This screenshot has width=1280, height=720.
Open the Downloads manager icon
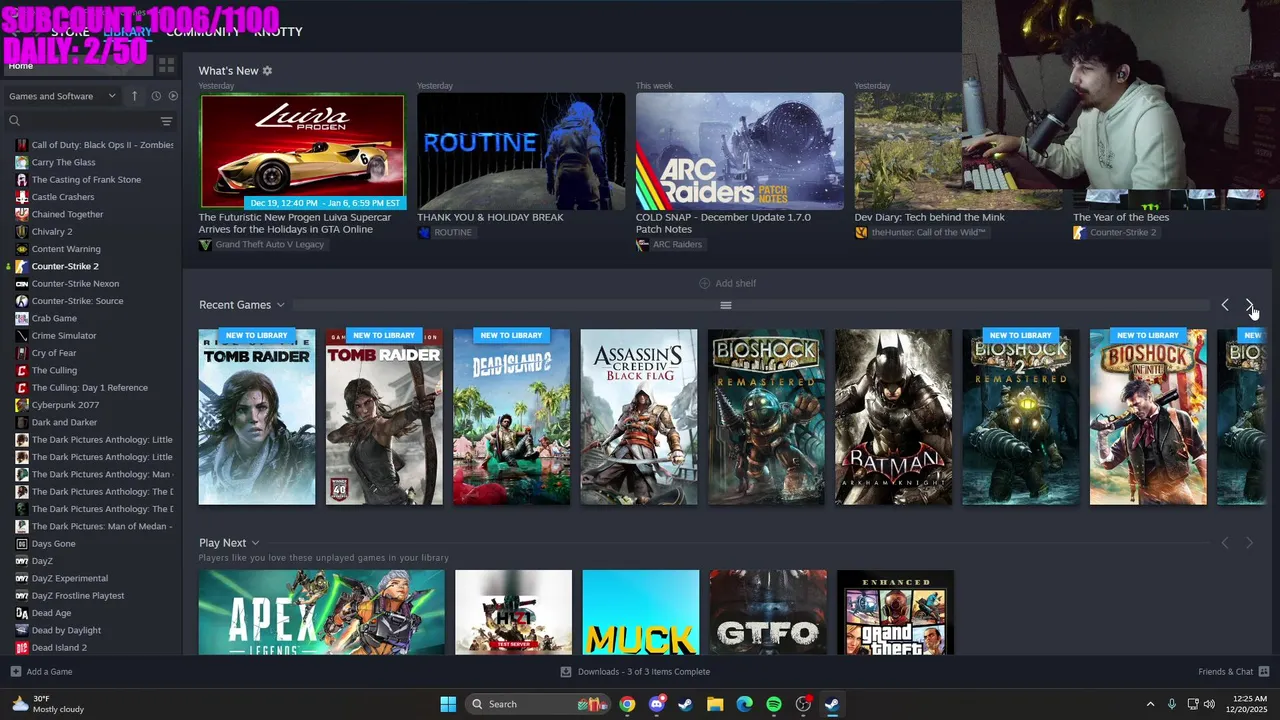566,672
